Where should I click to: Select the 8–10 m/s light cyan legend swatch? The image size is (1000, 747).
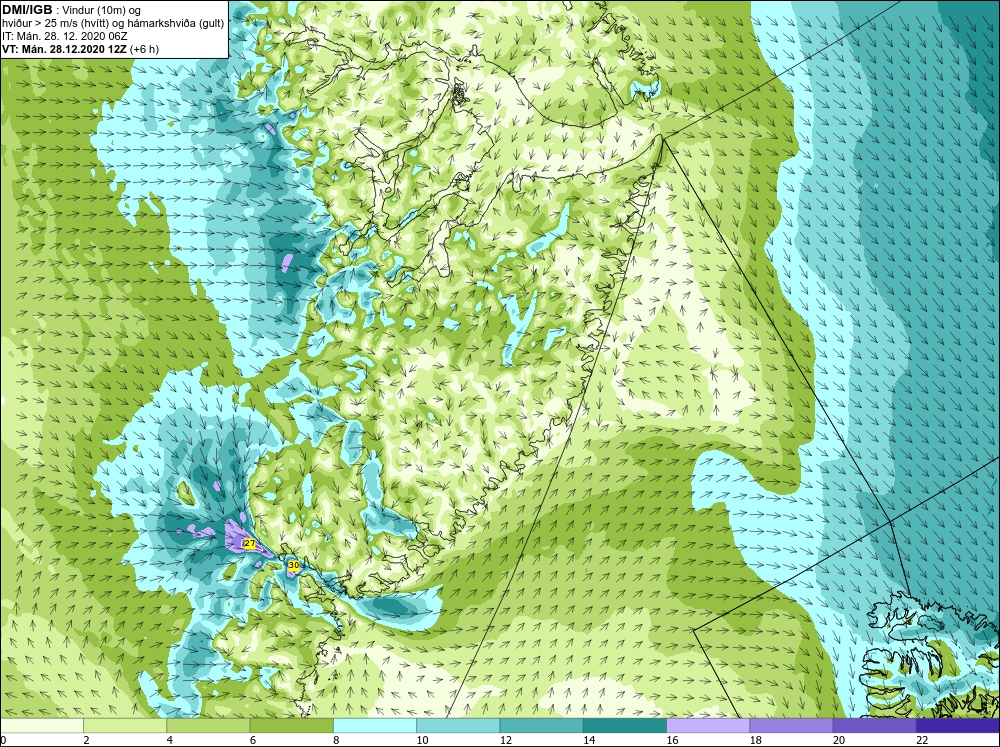click(x=375, y=726)
